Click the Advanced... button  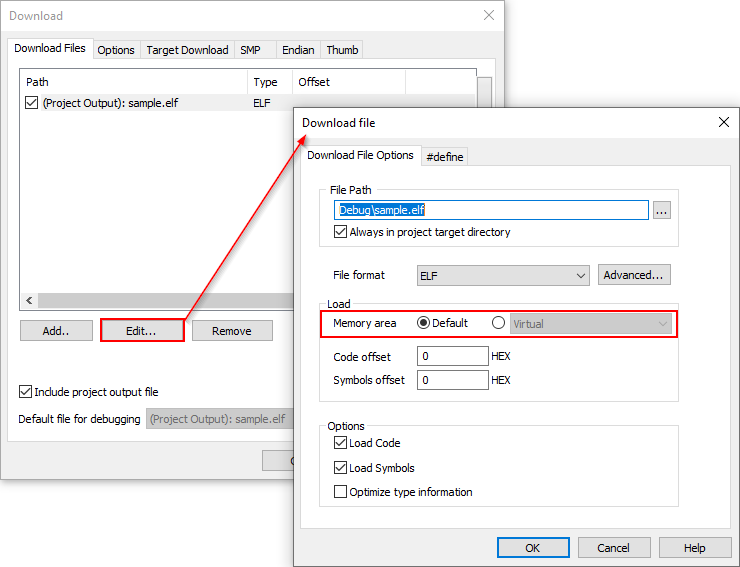(x=634, y=275)
